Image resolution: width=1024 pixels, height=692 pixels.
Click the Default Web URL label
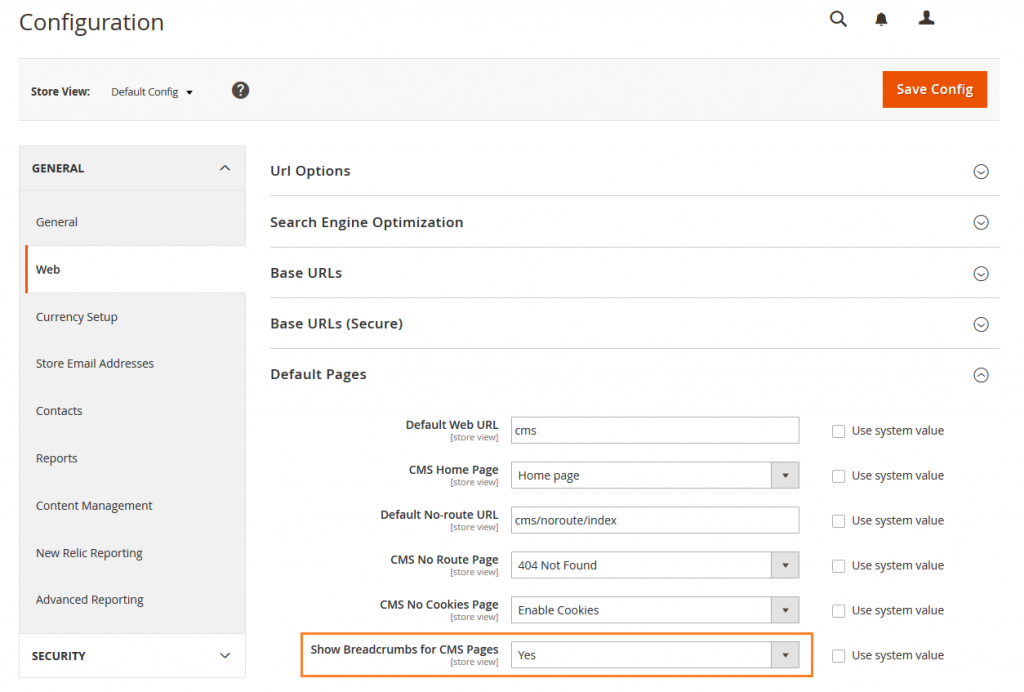click(452, 425)
